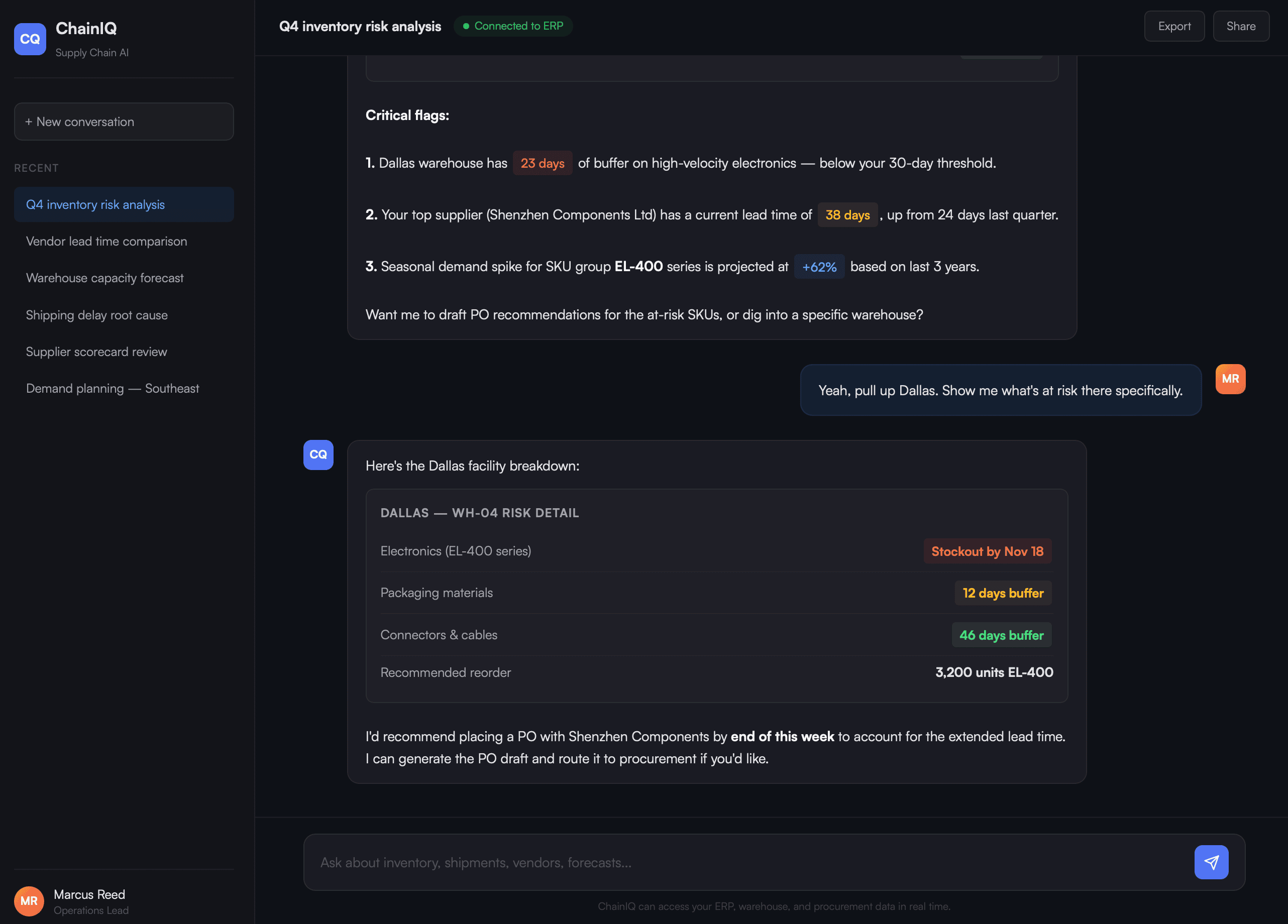
Task: Click the Stockout by Nov 18 warning badge
Action: 987,550
